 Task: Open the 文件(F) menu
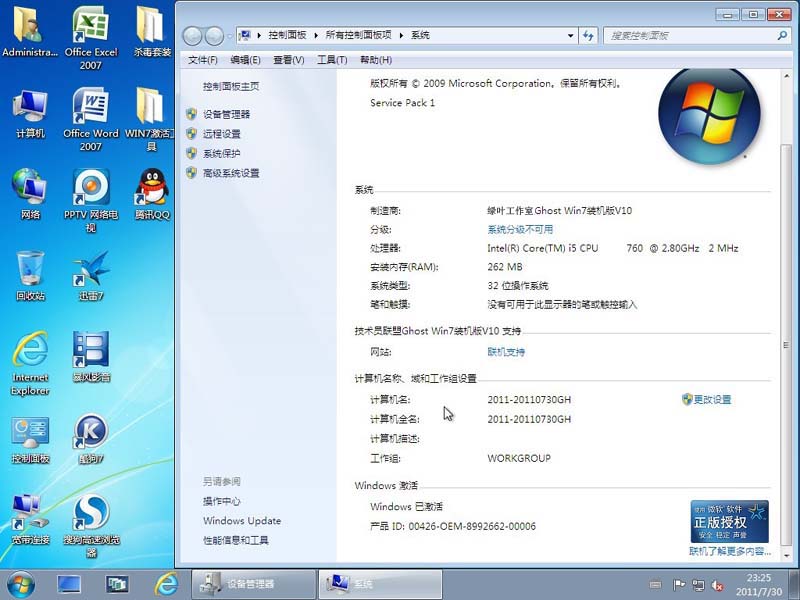202,60
